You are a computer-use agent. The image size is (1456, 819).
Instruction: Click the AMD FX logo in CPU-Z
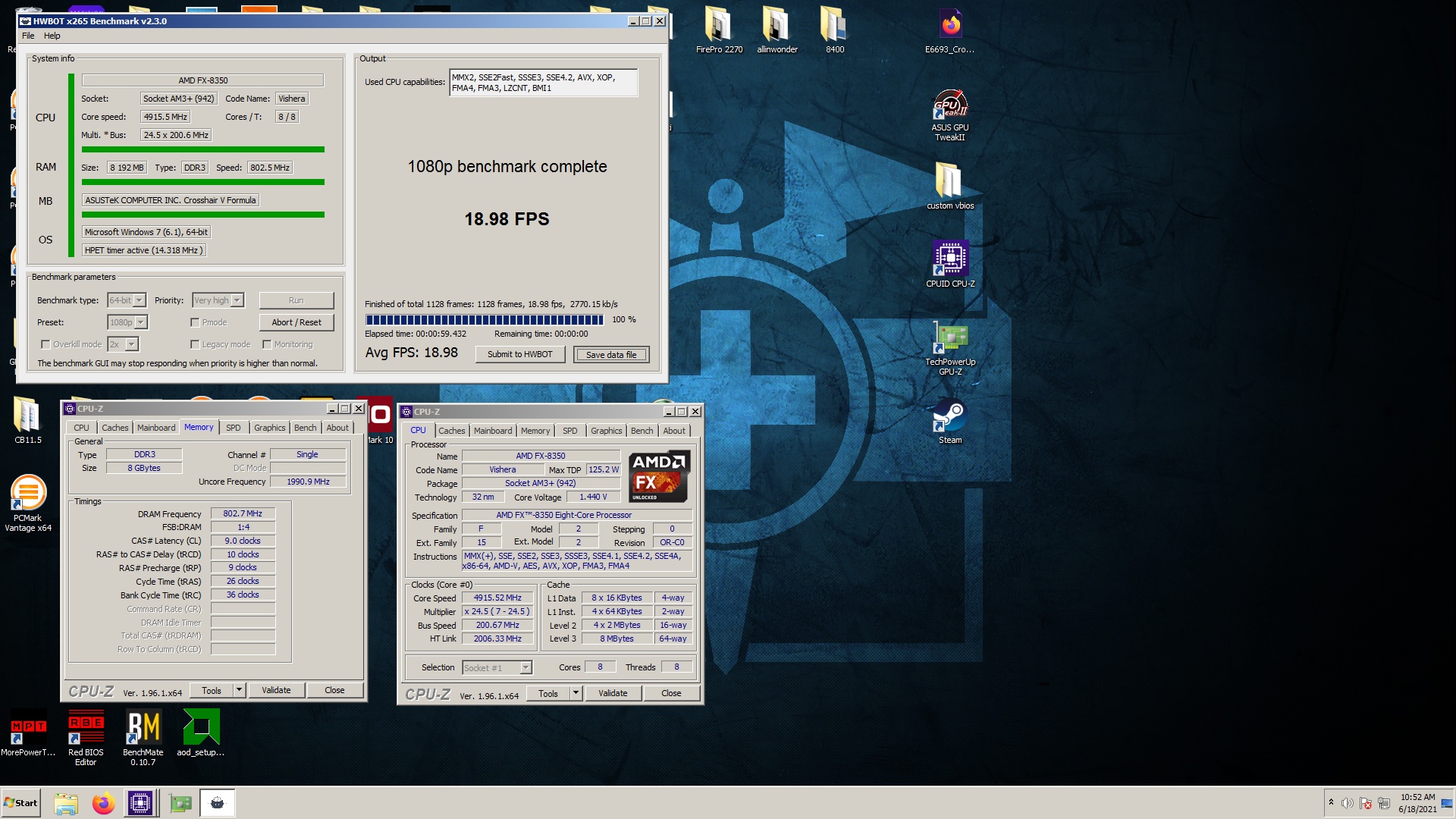658,477
